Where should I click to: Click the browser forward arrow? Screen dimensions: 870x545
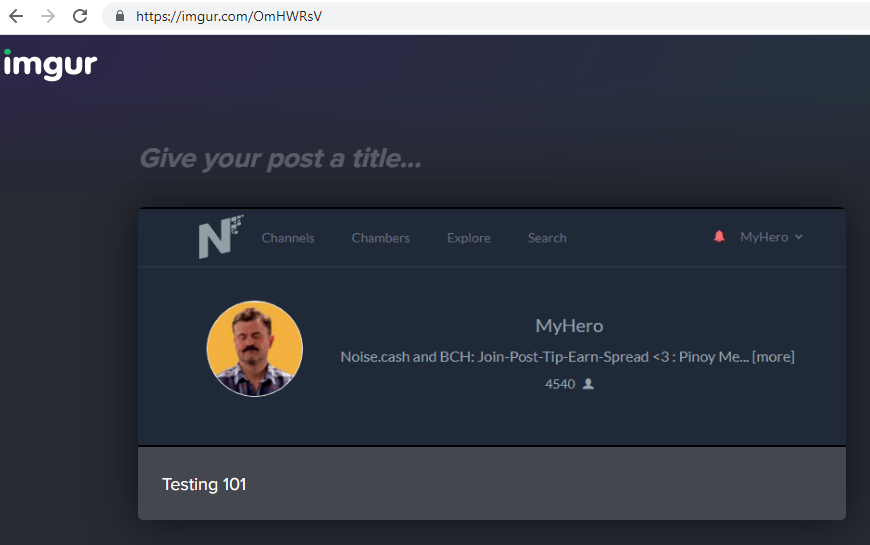(48, 16)
